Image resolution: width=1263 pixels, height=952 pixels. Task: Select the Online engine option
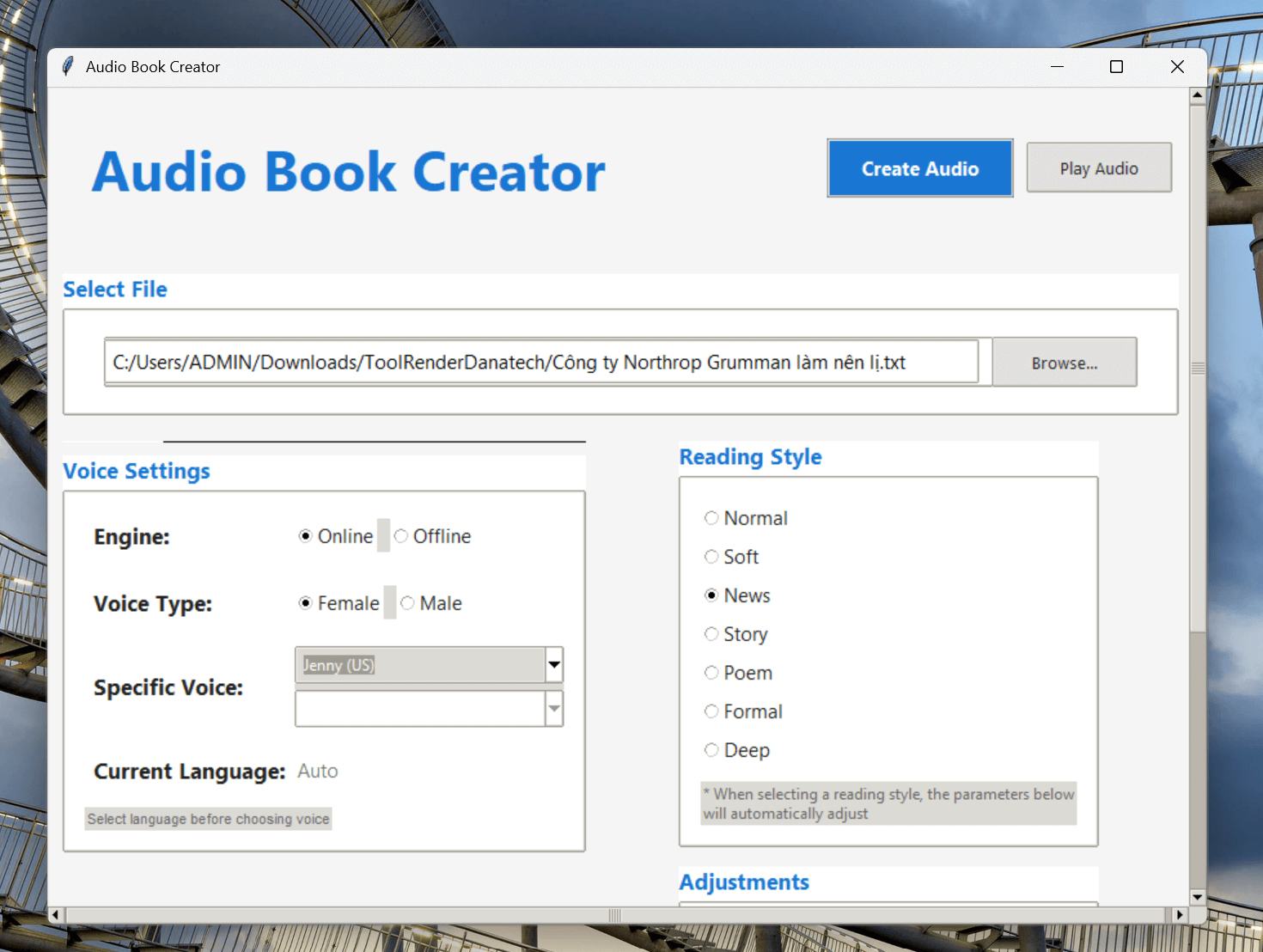coord(336,536)
